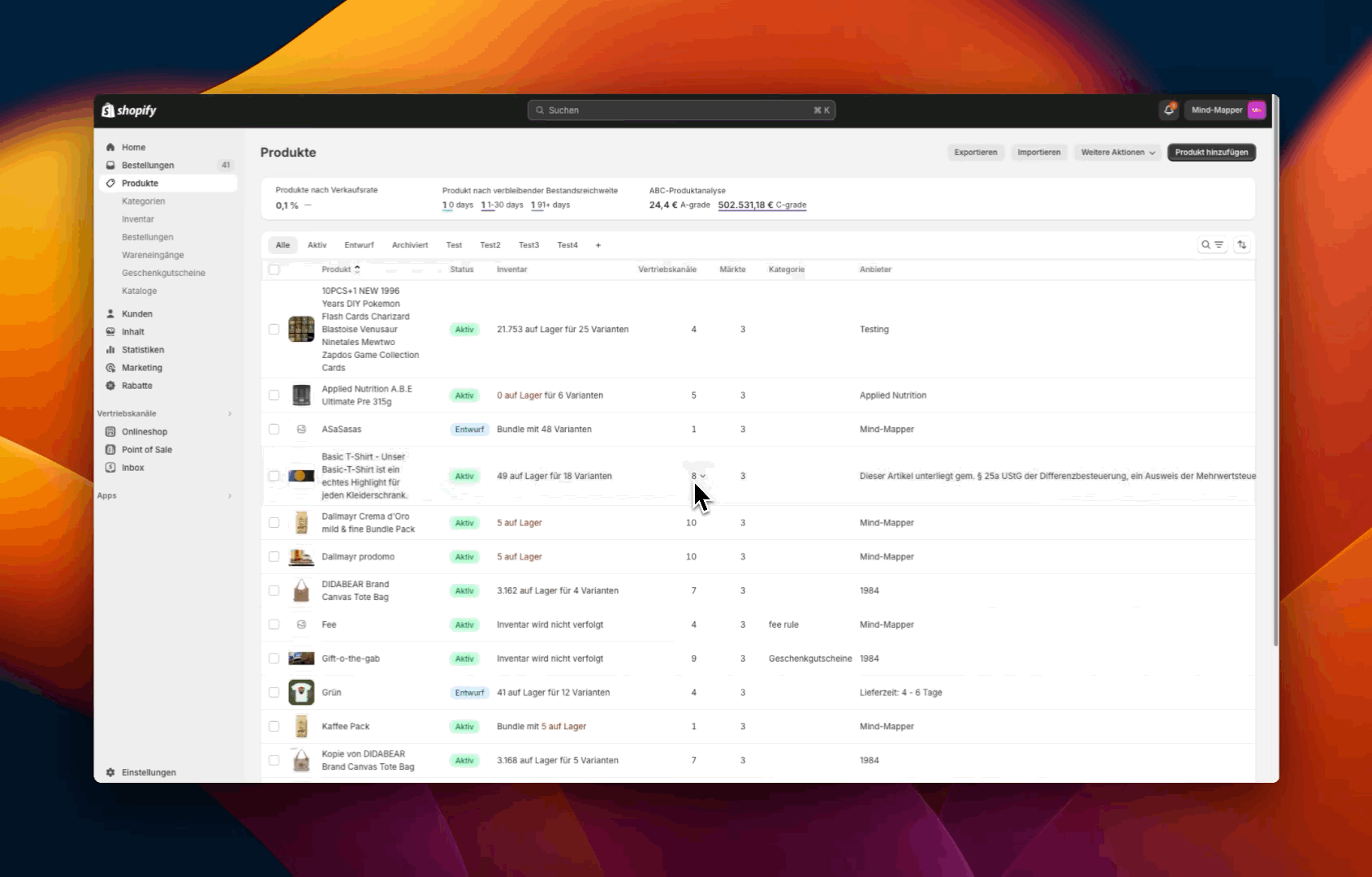Click the Einstellungen gear icon
Screen dimensions: 1372x877
[x=110, y=772]
